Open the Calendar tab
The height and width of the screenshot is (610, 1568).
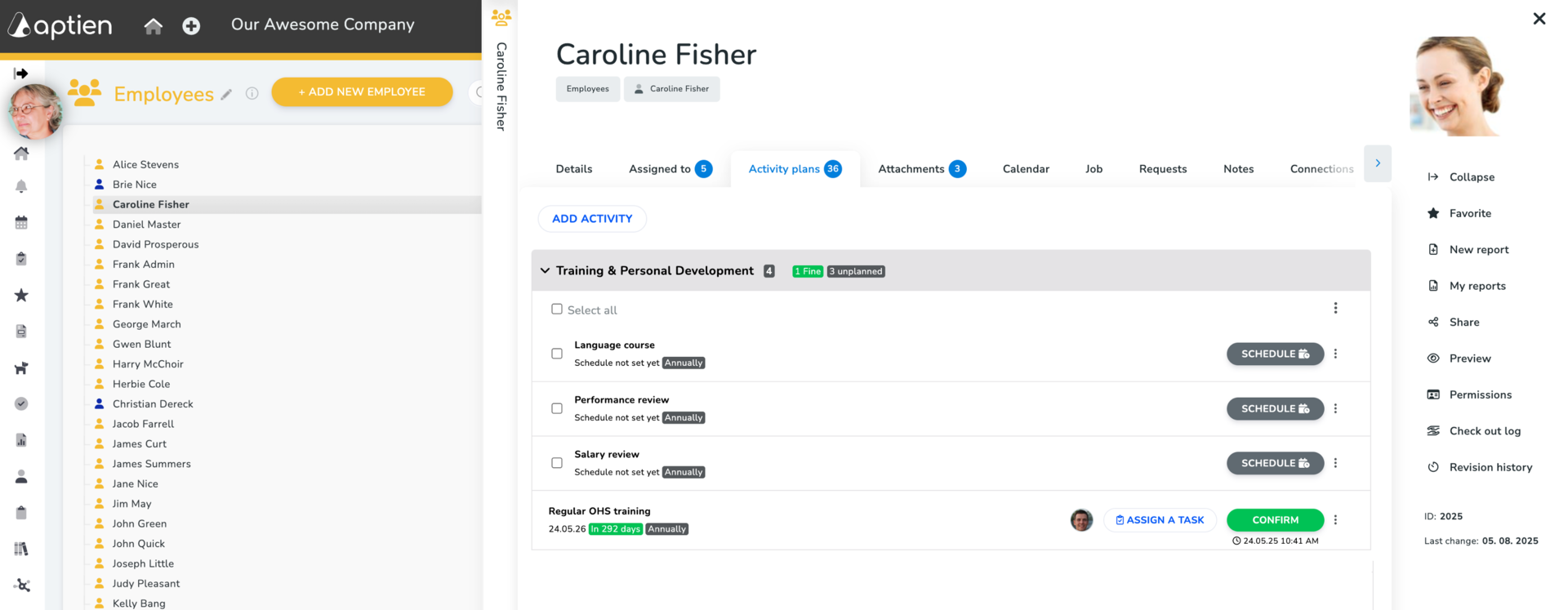click(1026, 169)
